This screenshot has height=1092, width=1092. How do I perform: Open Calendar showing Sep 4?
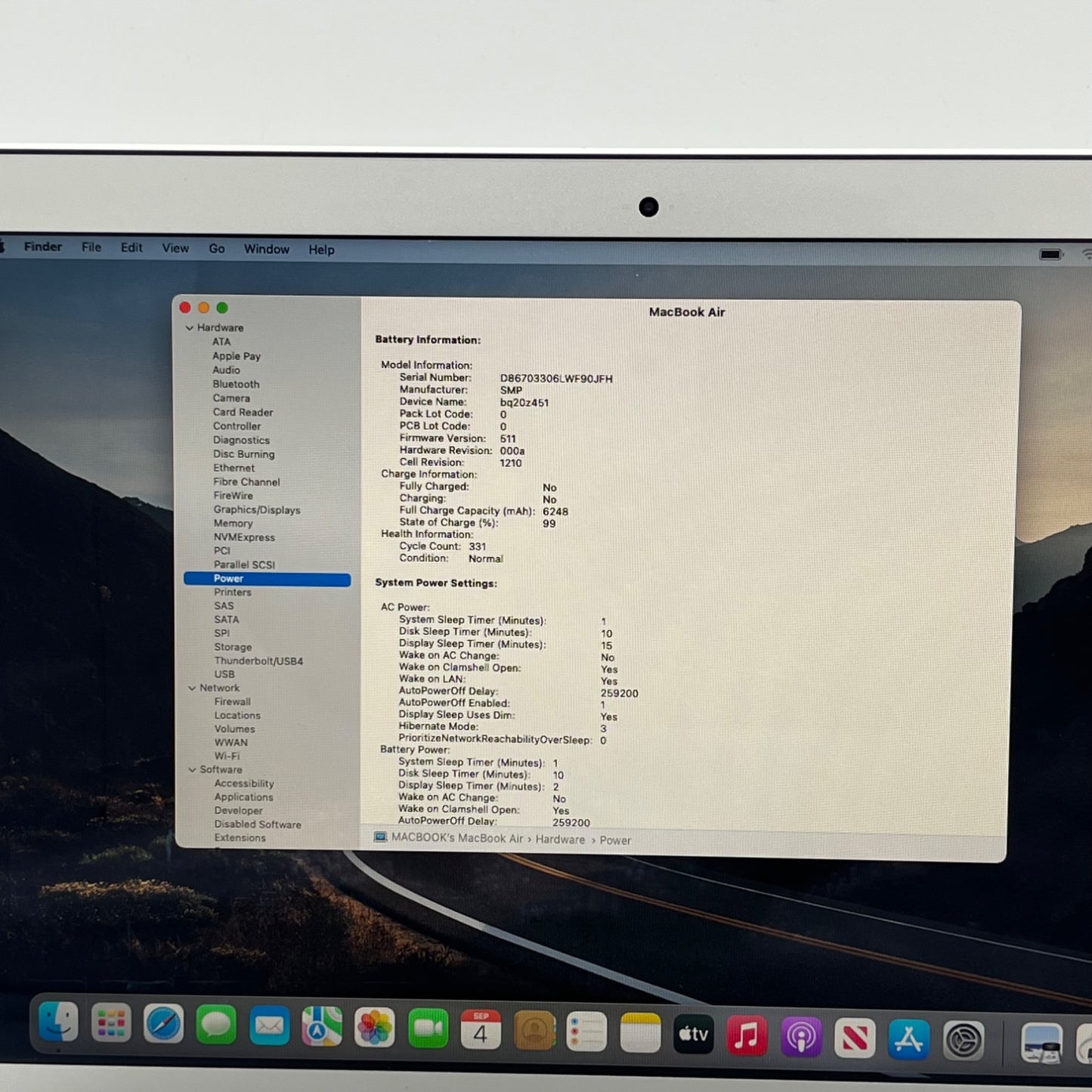point(481,1029)
